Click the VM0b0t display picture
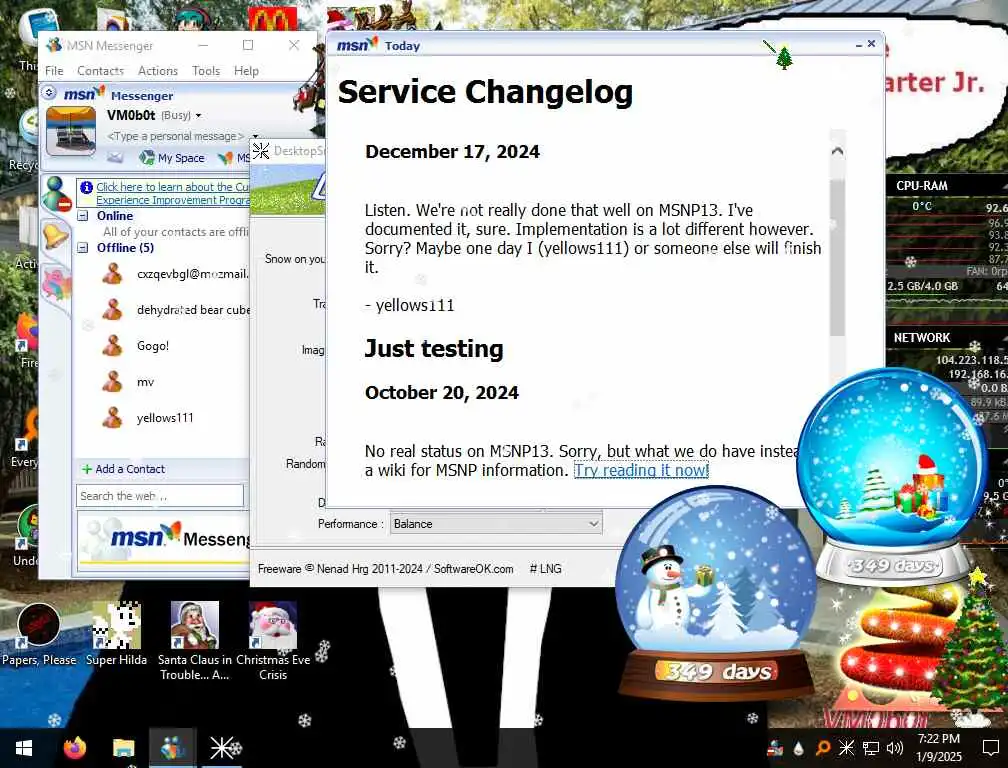This screenshot has width=1008, height=768. 71,132
